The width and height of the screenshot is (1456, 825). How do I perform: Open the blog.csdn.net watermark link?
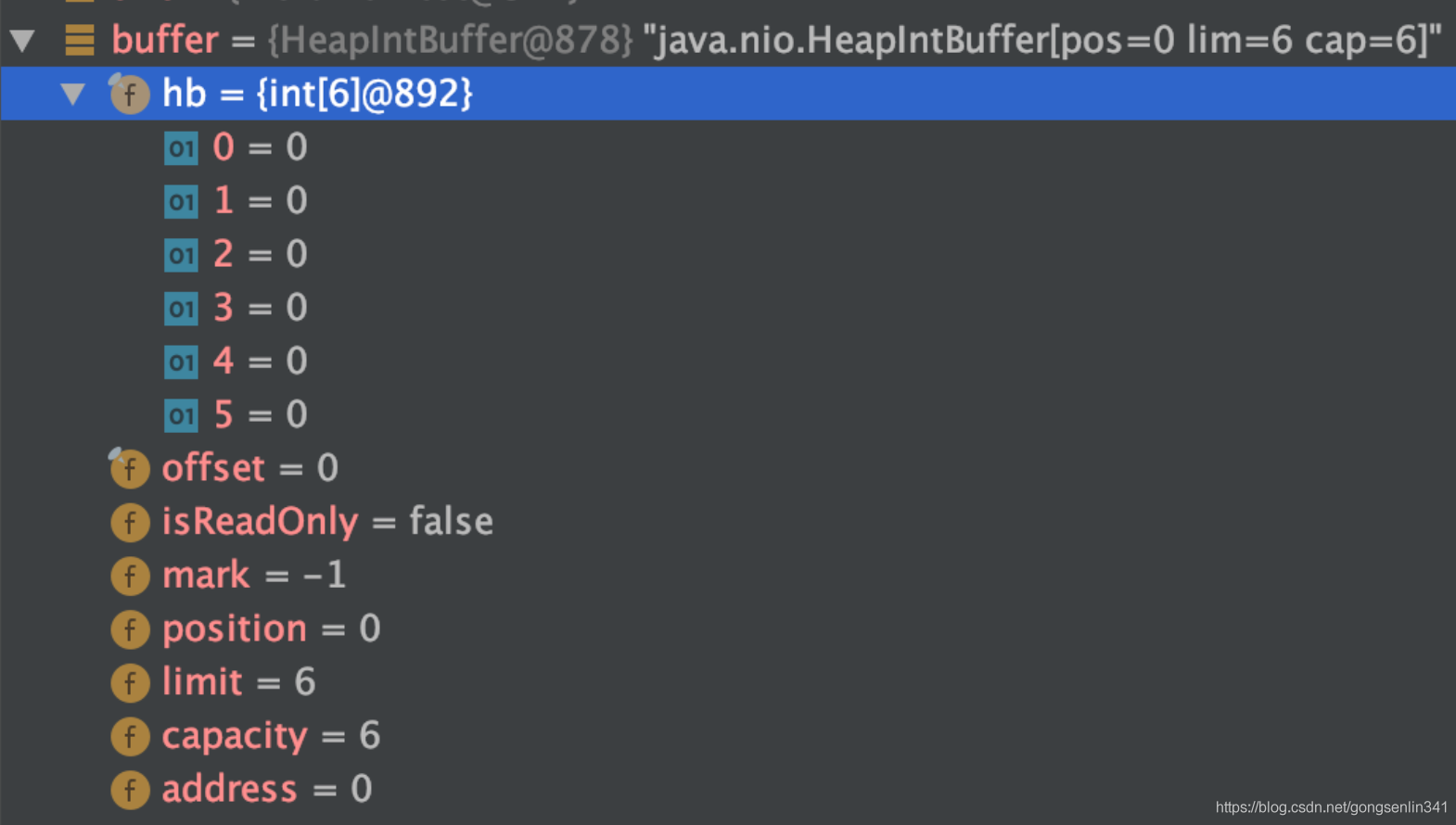point(1331,807)
